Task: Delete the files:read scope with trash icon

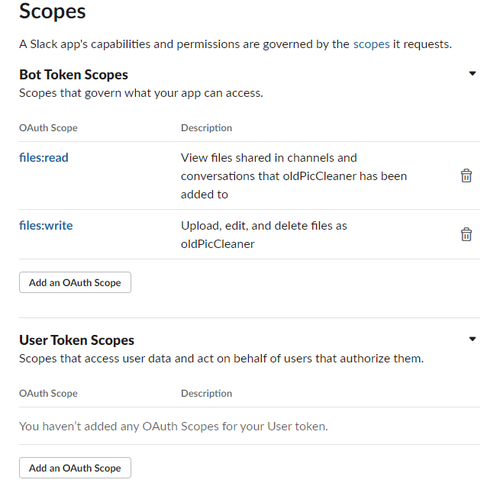Action: tap(466, 176)
